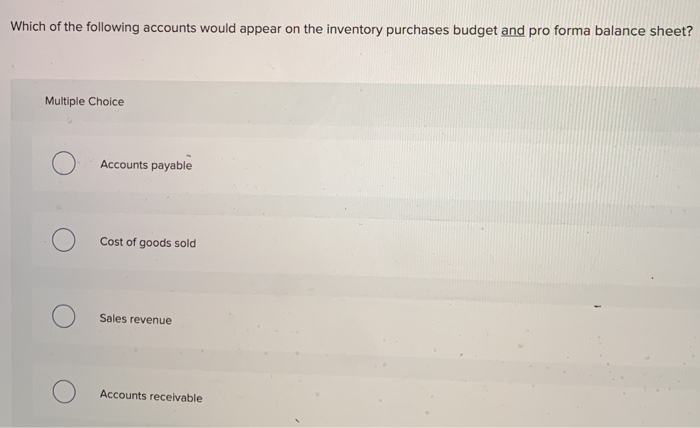Select the Cost of goods sold radio button

tap(63, 240)
